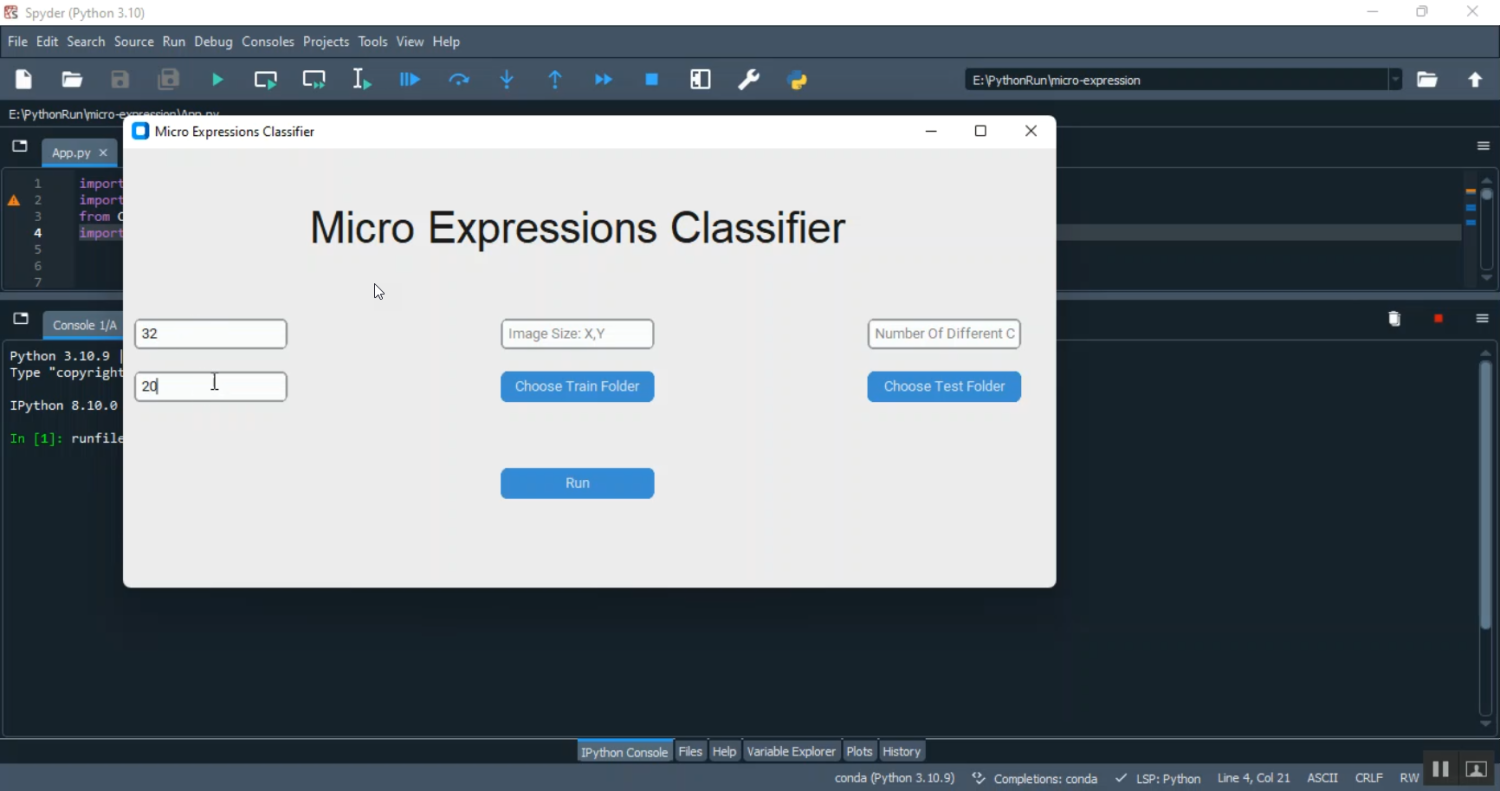Click the Choose Train Folder button

click(x=577, y=387)
